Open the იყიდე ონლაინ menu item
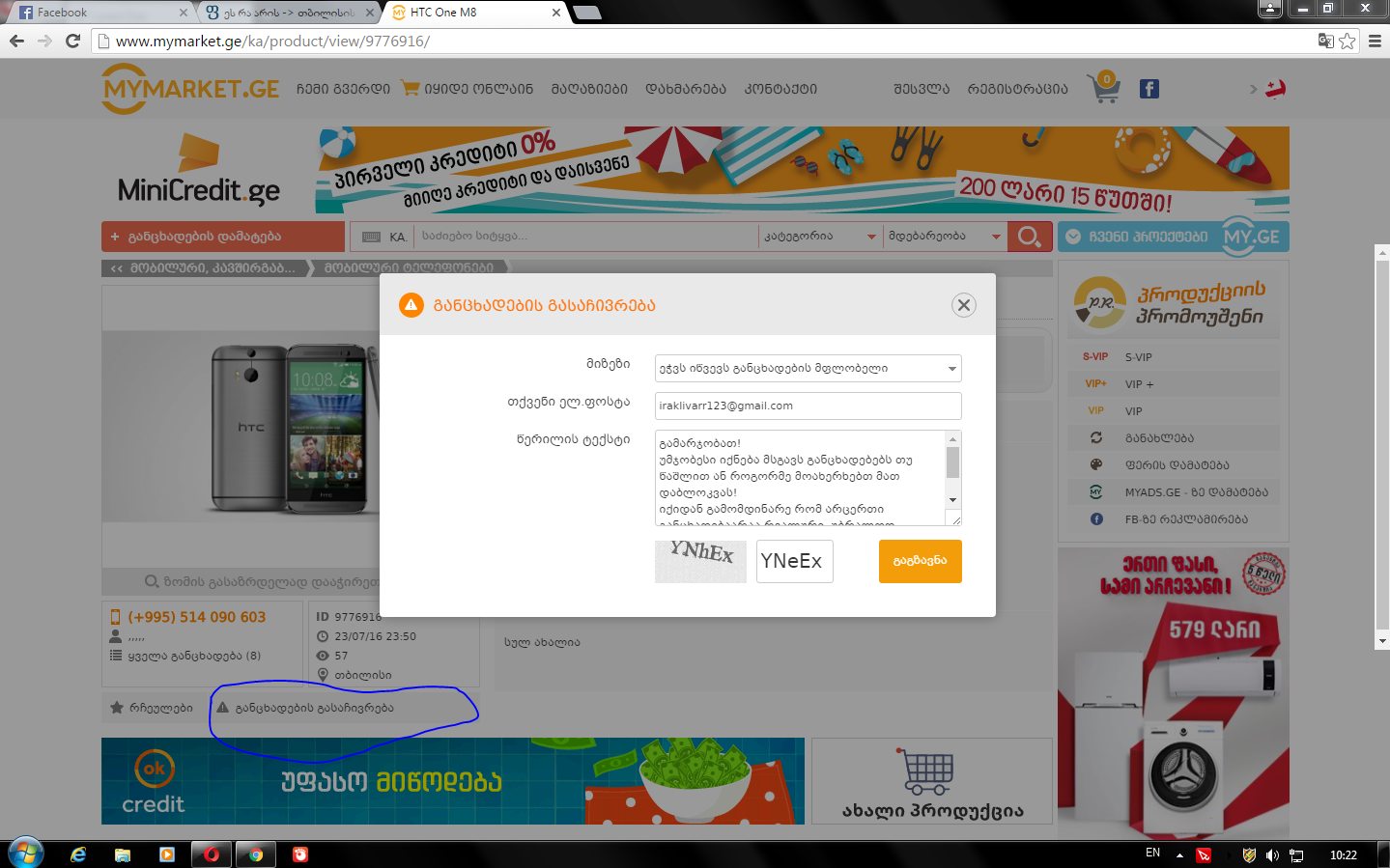The width and height of the screenshot is (1390, 868). click(468, 89)
